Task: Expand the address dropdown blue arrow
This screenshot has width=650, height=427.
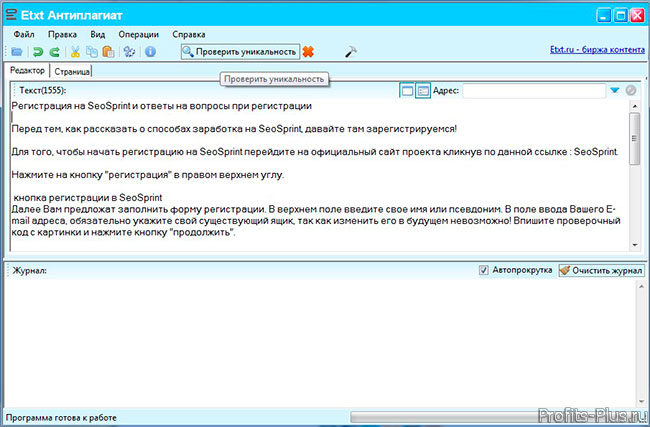Action: click(x=615, y=90)
